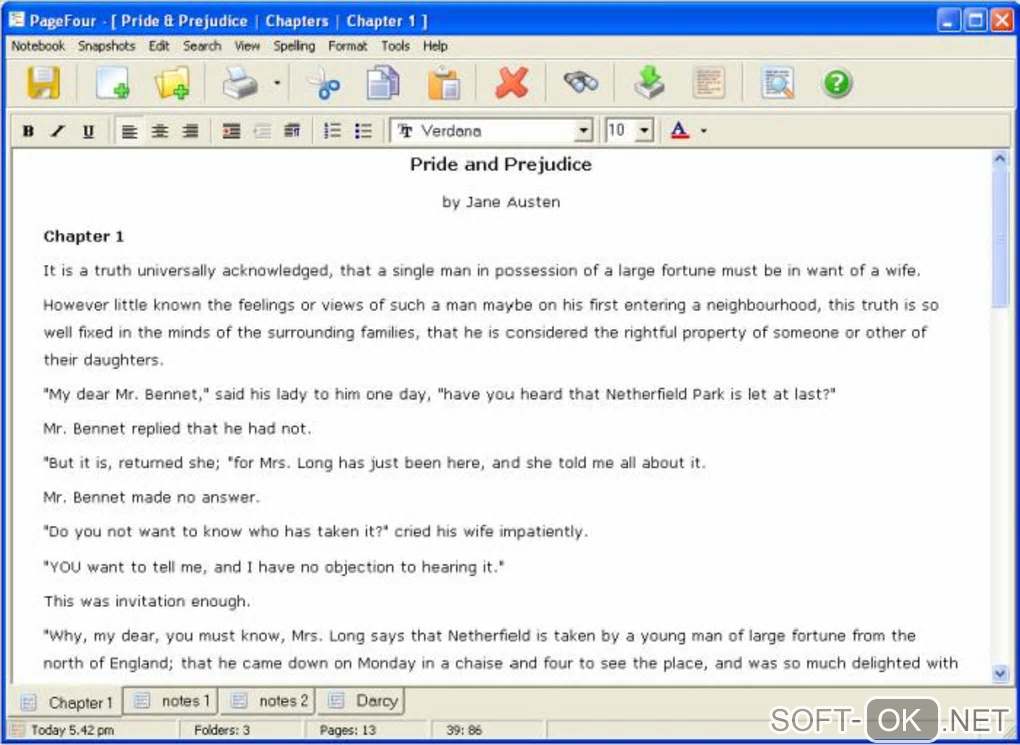Click 'Folders: 3' in status bar

point(221,730)
